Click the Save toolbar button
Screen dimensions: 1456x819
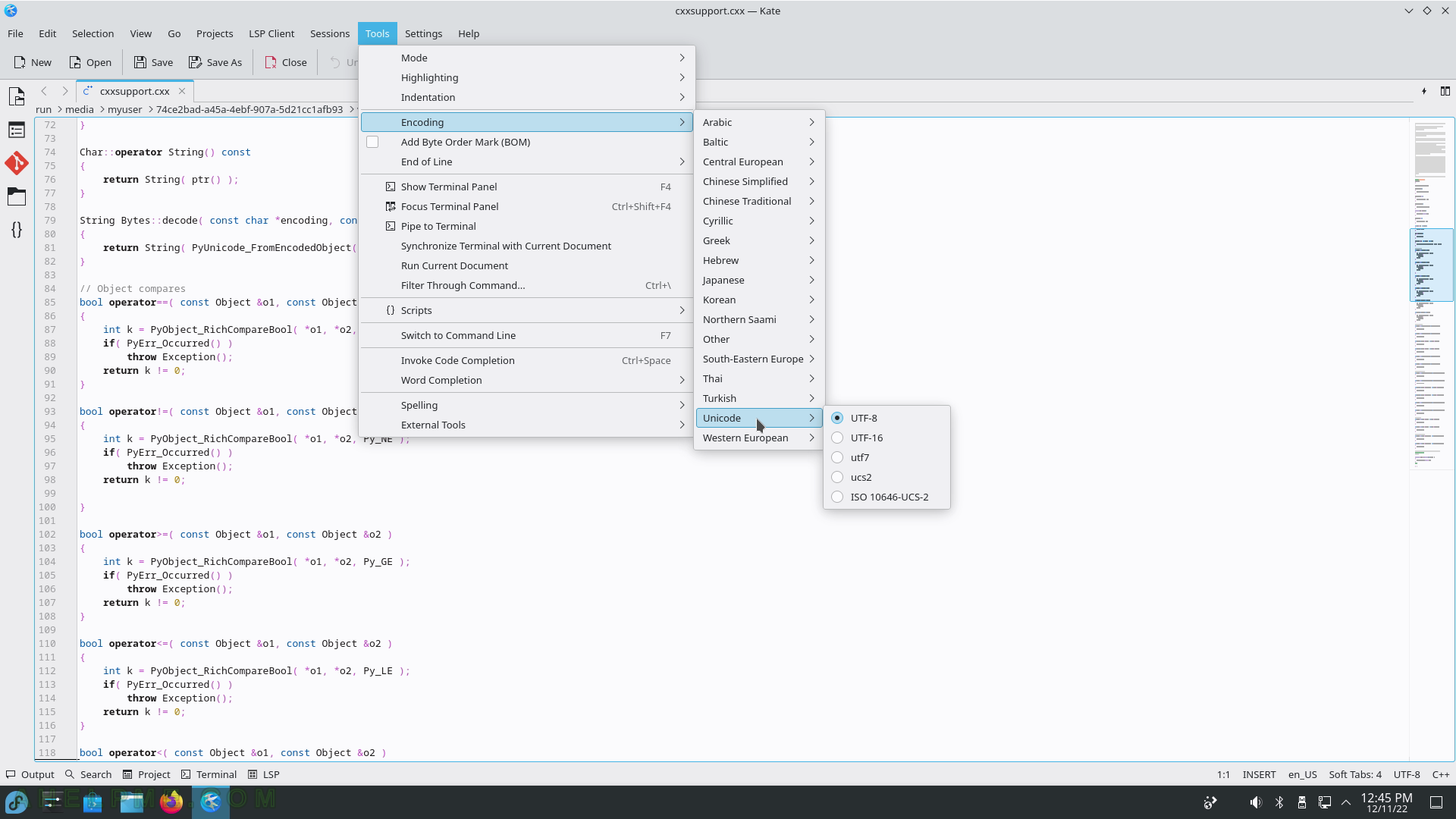(153, 62)
